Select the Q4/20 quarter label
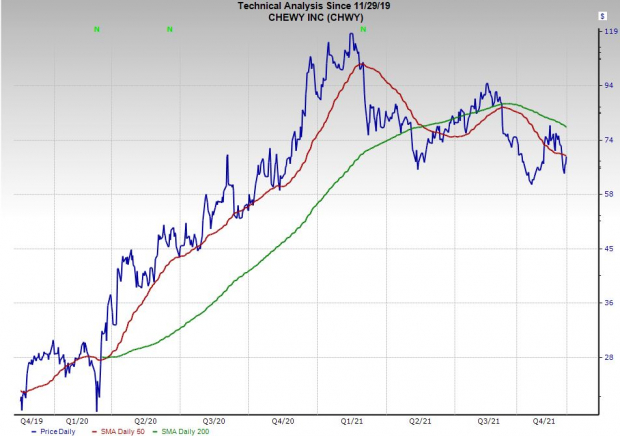This screenshot has width=620, height=436. 283,421
